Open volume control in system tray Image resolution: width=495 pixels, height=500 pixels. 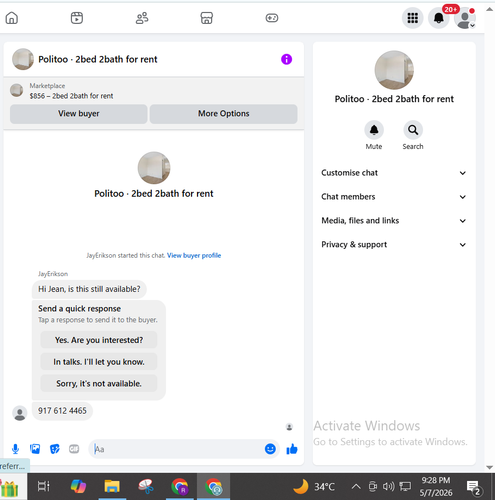pyautogui.click(x=389, y=487)
